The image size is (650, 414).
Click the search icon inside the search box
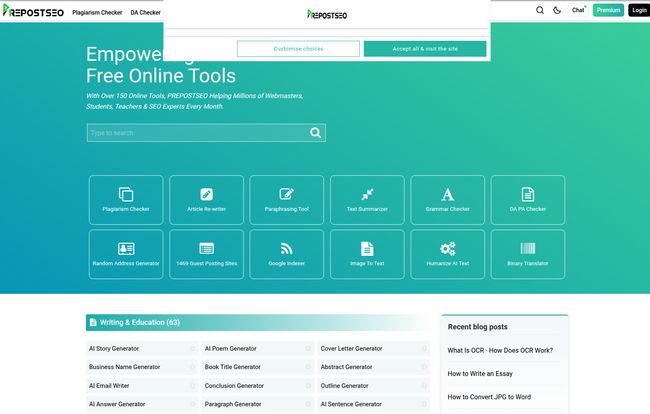click(315, 133)
